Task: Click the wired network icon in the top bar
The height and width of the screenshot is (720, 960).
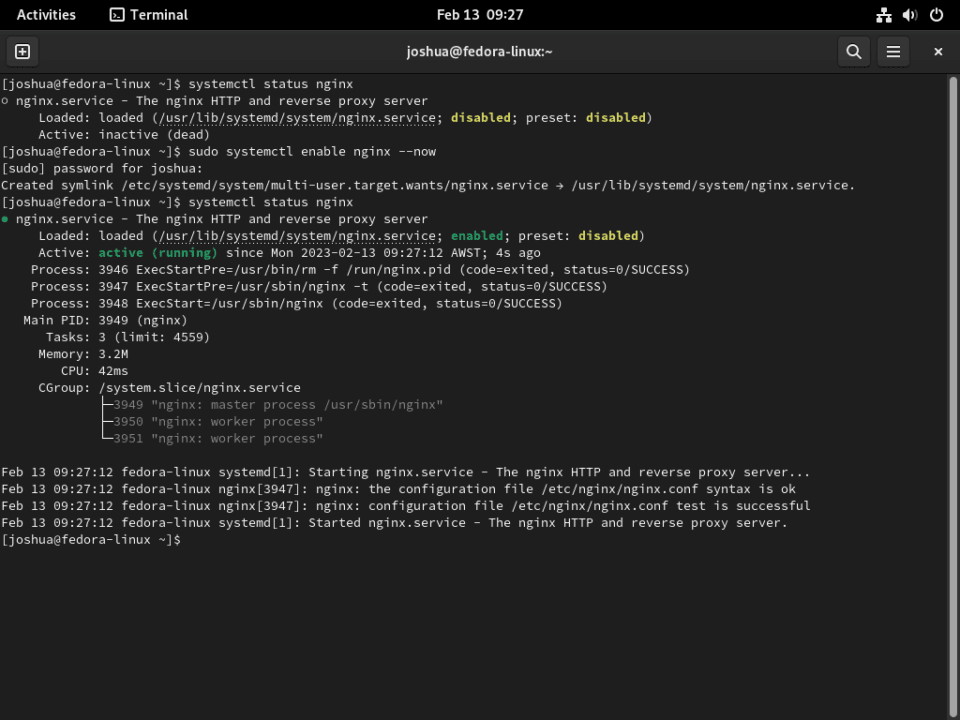Action: click(883, 14)
